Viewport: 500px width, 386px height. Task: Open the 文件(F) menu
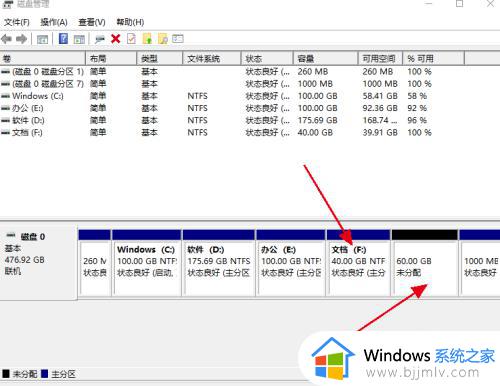(x=17, y=22)
